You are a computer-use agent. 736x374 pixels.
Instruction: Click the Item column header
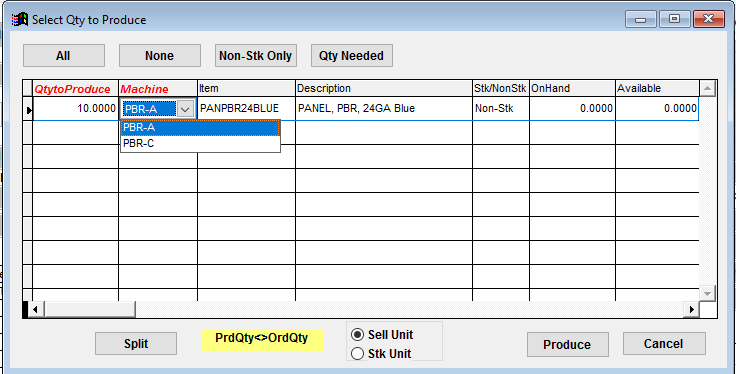pos(246,89)
